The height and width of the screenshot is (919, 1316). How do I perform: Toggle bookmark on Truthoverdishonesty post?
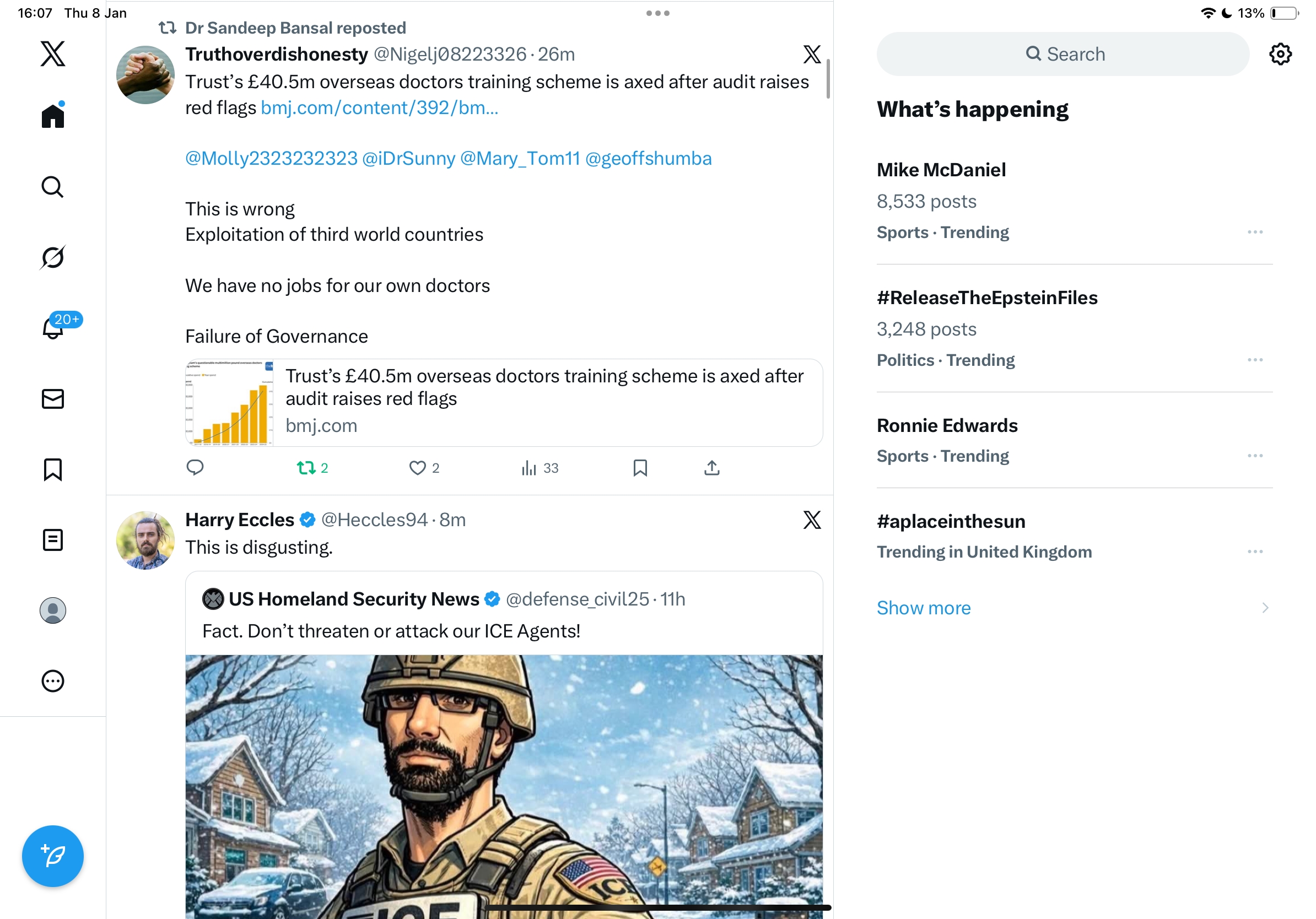640,468
